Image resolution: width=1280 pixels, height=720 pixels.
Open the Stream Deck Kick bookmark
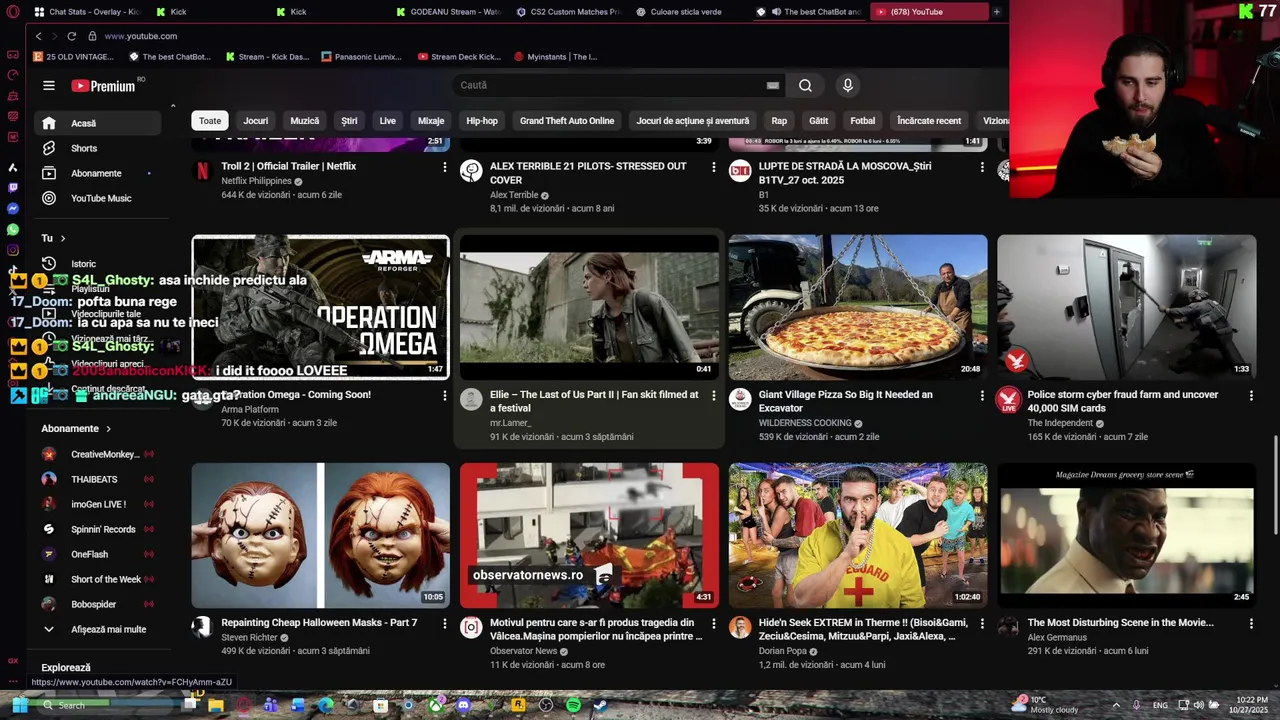459,57
